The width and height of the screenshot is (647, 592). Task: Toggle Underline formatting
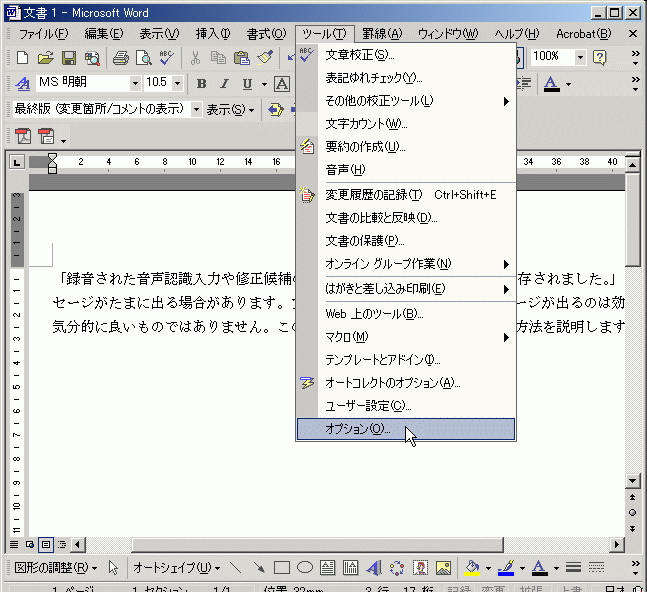(246, 84)
